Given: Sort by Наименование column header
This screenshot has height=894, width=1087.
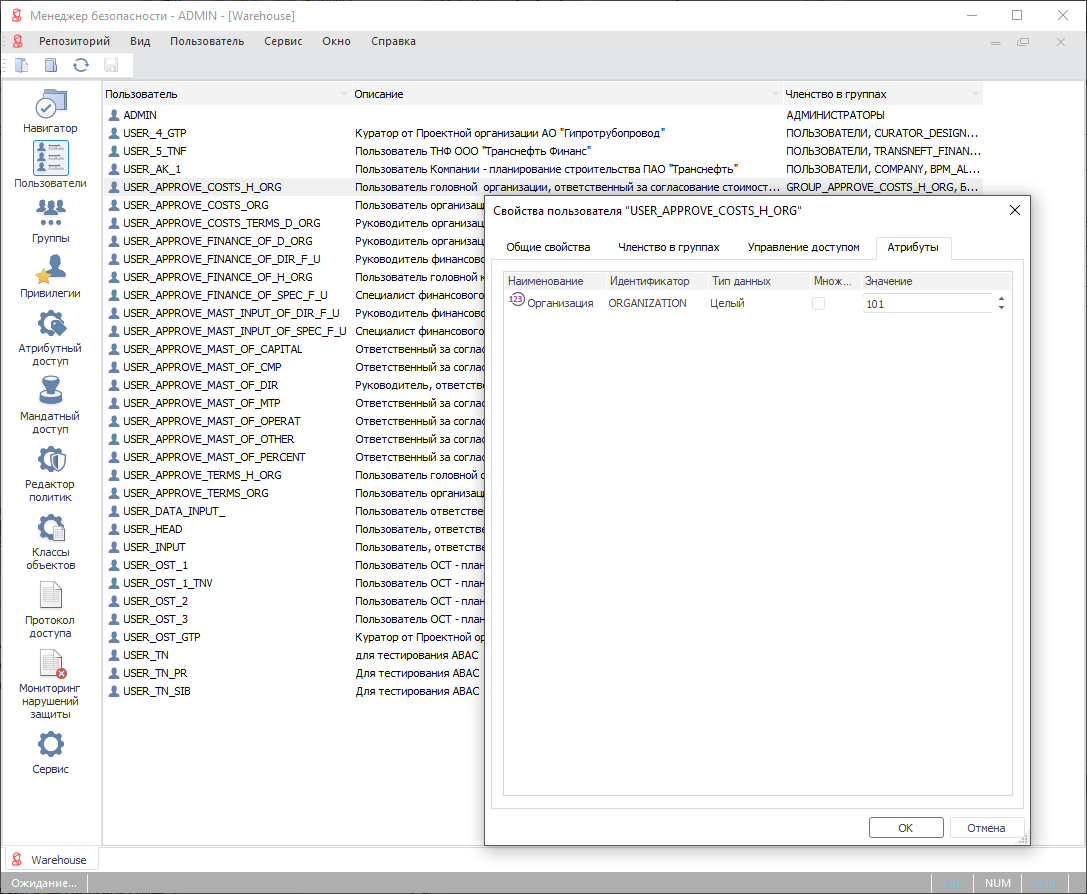Looking at the screenshot, I should [x=554, y=281].
